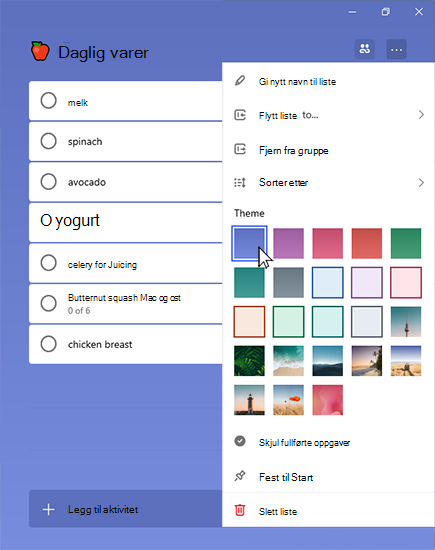Screen dimensions: 435x550
Task: Pick the purple theme color swatch
Action: (288, 243)
